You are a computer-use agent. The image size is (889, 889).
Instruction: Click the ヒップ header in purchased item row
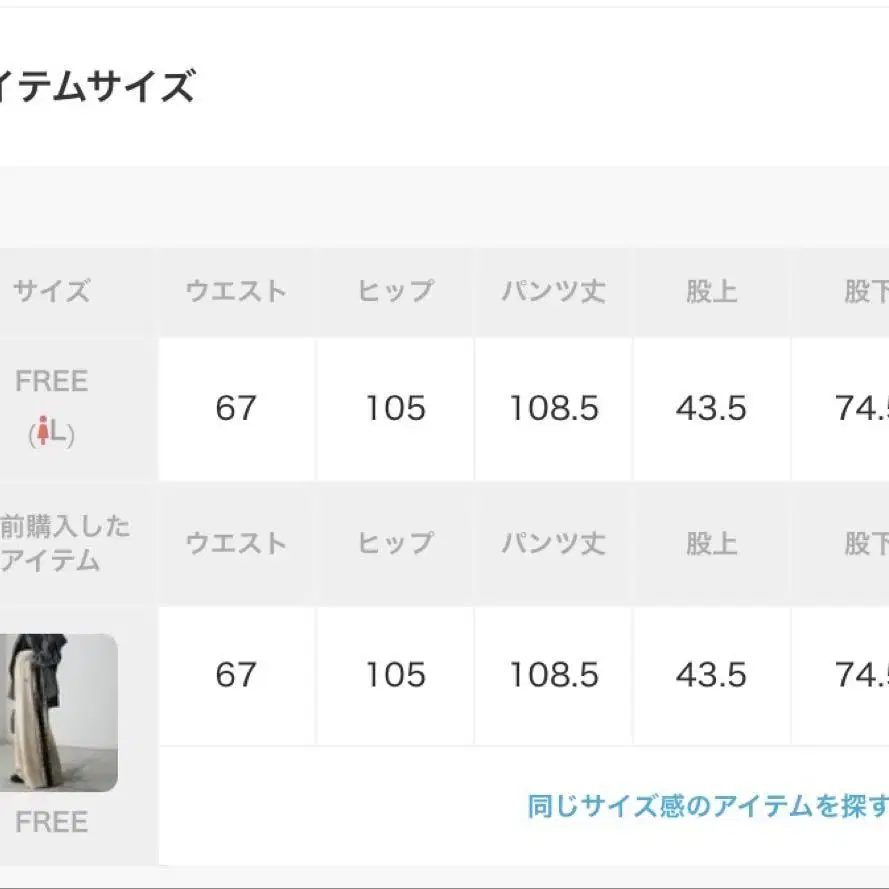coord(396,543)
